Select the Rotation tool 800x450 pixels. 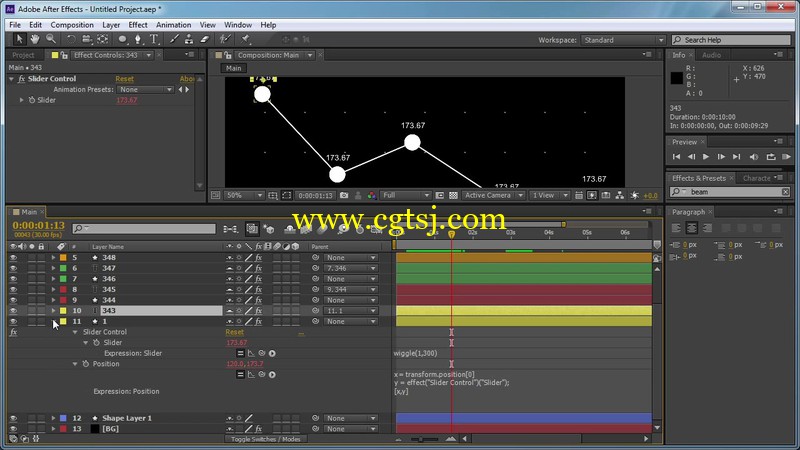pos(71,39)
